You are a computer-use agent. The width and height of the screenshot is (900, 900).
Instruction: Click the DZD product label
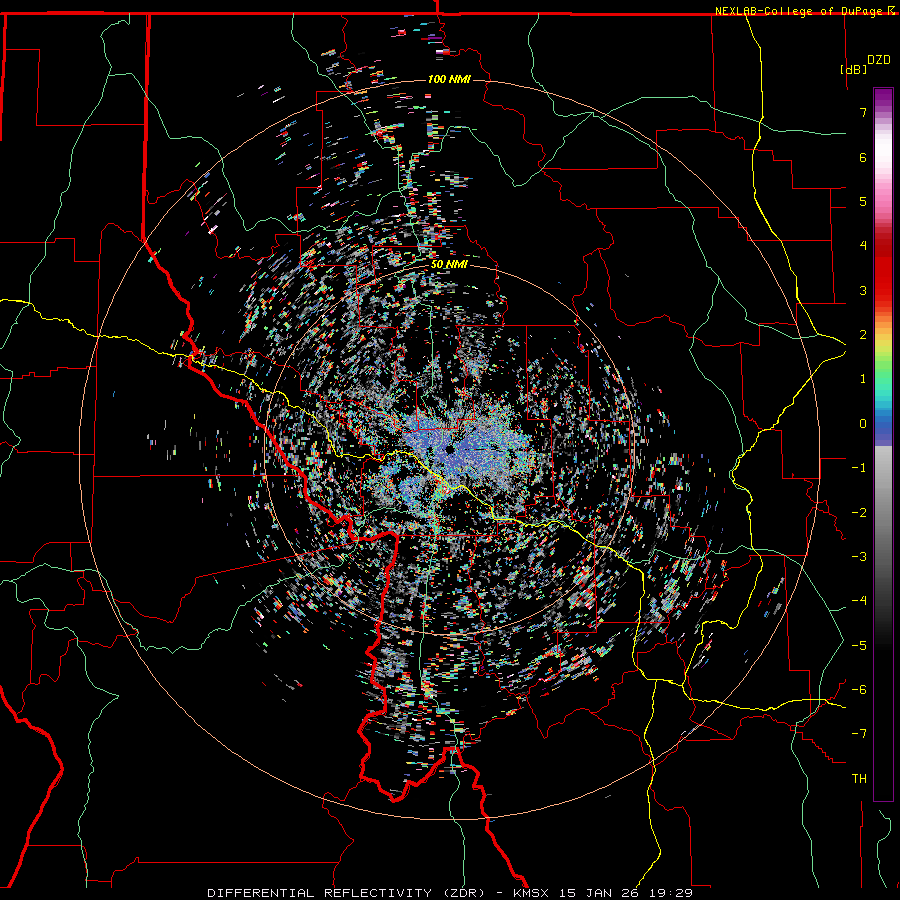[879, 60]
